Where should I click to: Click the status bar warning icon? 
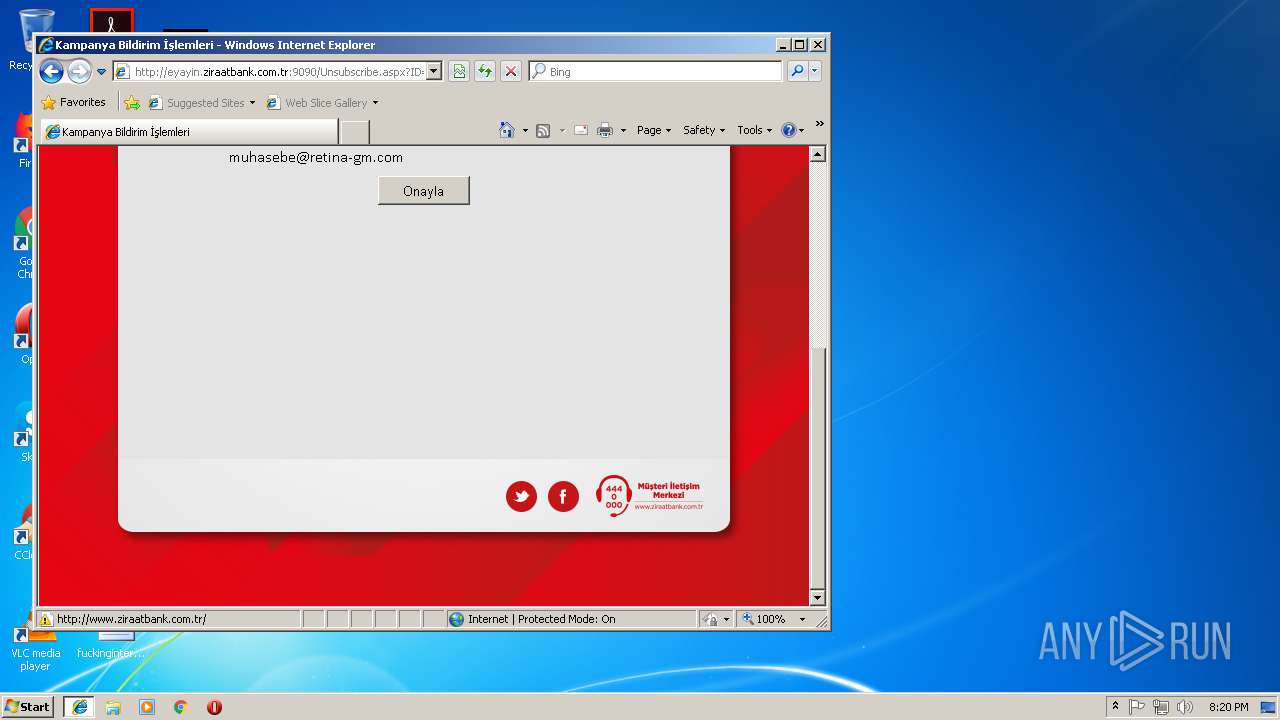(46, 619)
